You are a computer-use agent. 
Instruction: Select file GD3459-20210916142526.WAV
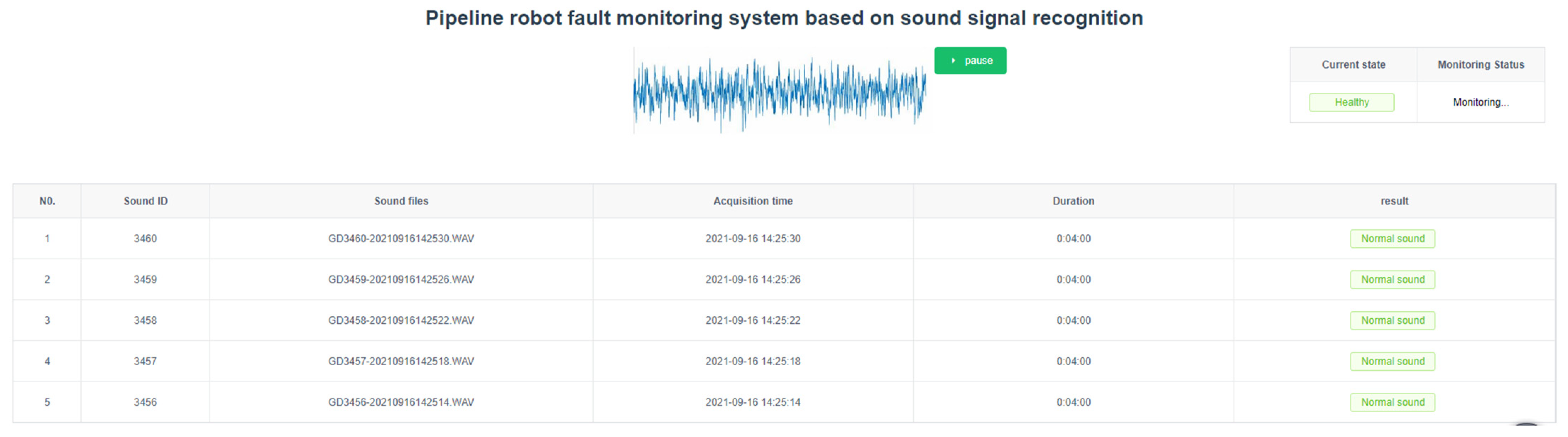coord(401,279)
